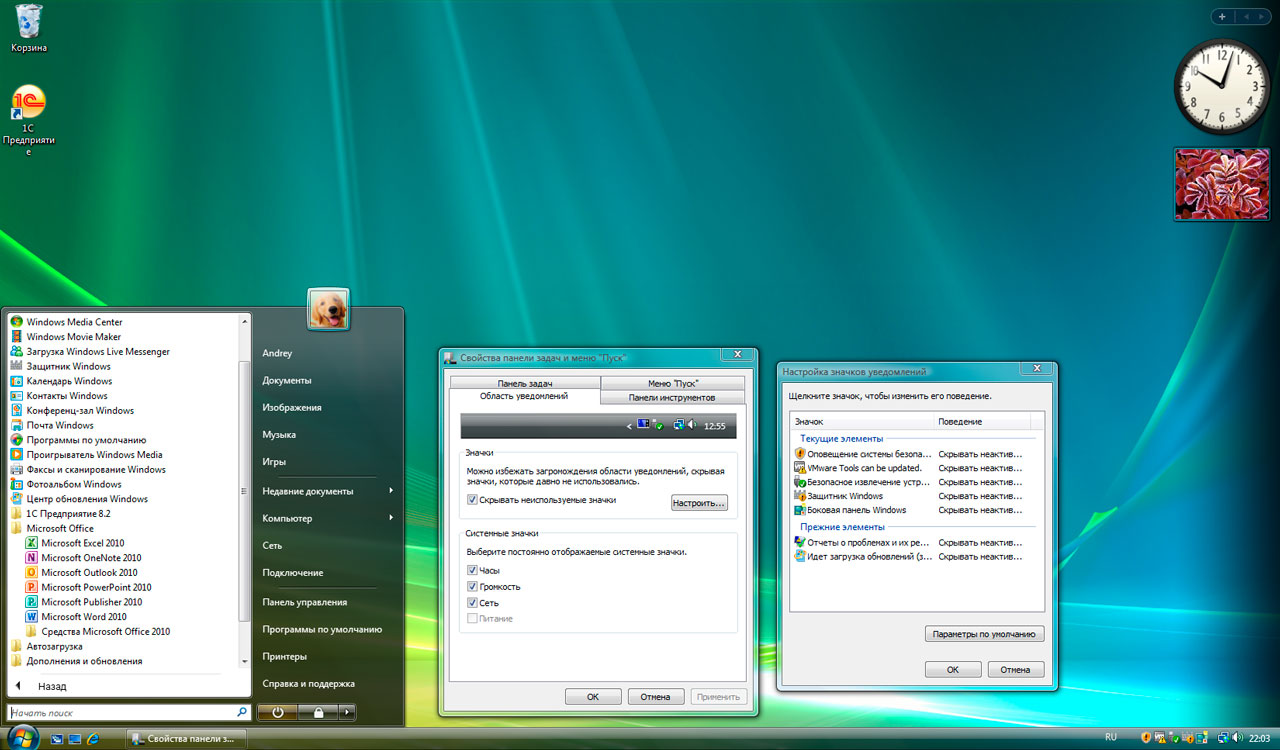
Task: Open the Recycle Bin (Корзина) desktop icon
Action: 29,22
